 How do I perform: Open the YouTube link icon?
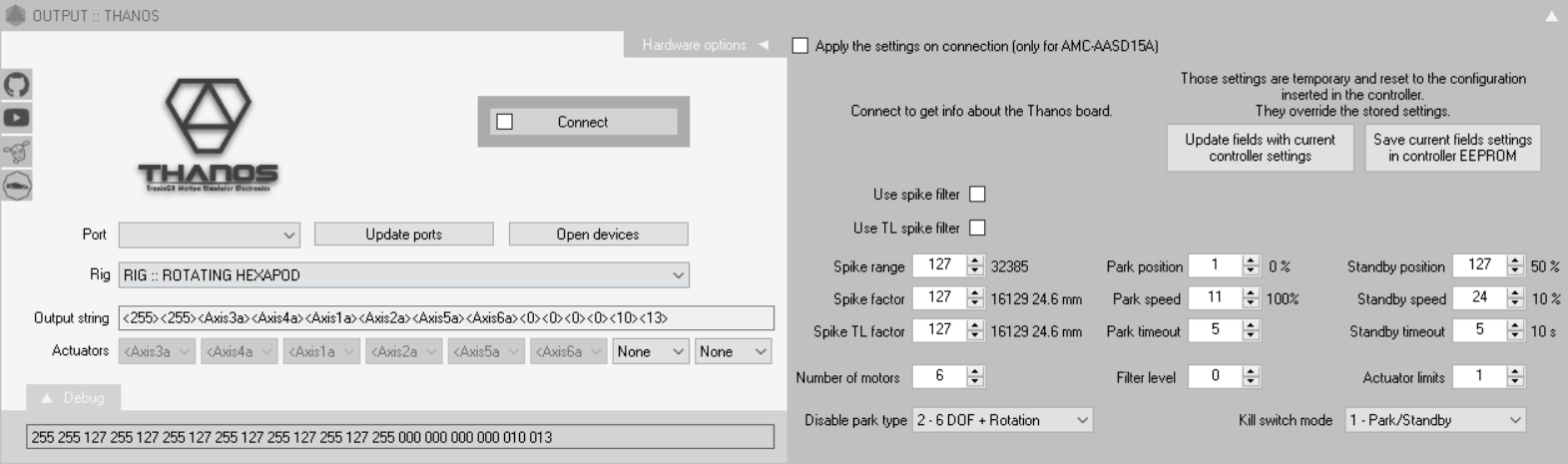[16, 118]
